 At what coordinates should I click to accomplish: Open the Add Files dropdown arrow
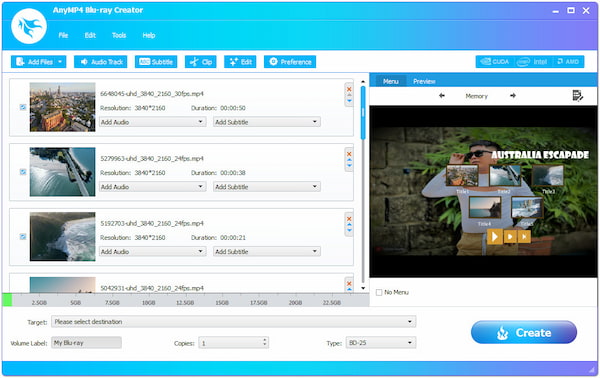pyautogui.click(x=61, y=62)
